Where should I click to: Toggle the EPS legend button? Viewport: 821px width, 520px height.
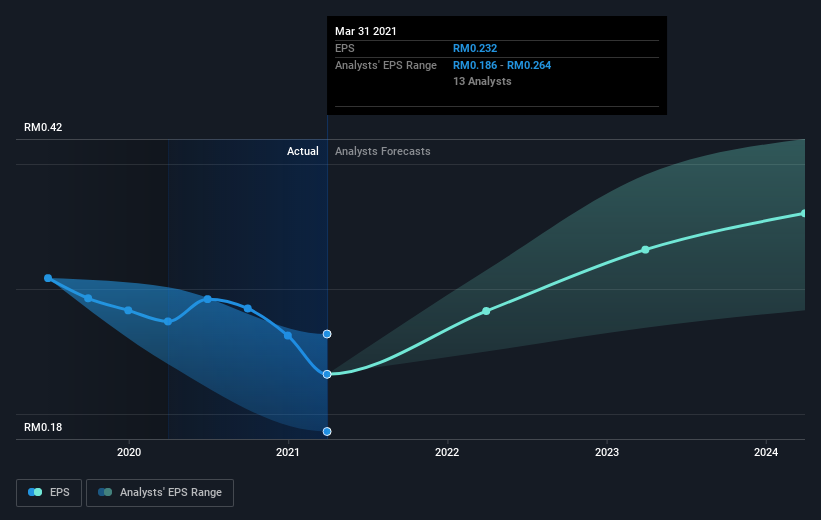(49, 493)
